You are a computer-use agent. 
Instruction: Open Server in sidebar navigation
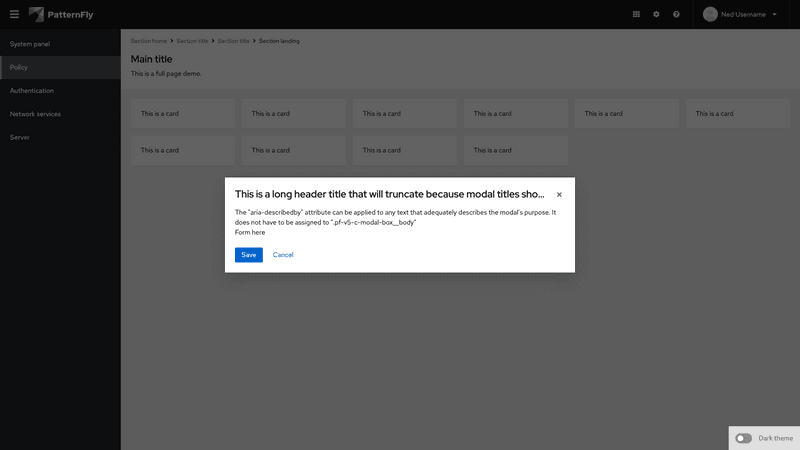[20, 137]
